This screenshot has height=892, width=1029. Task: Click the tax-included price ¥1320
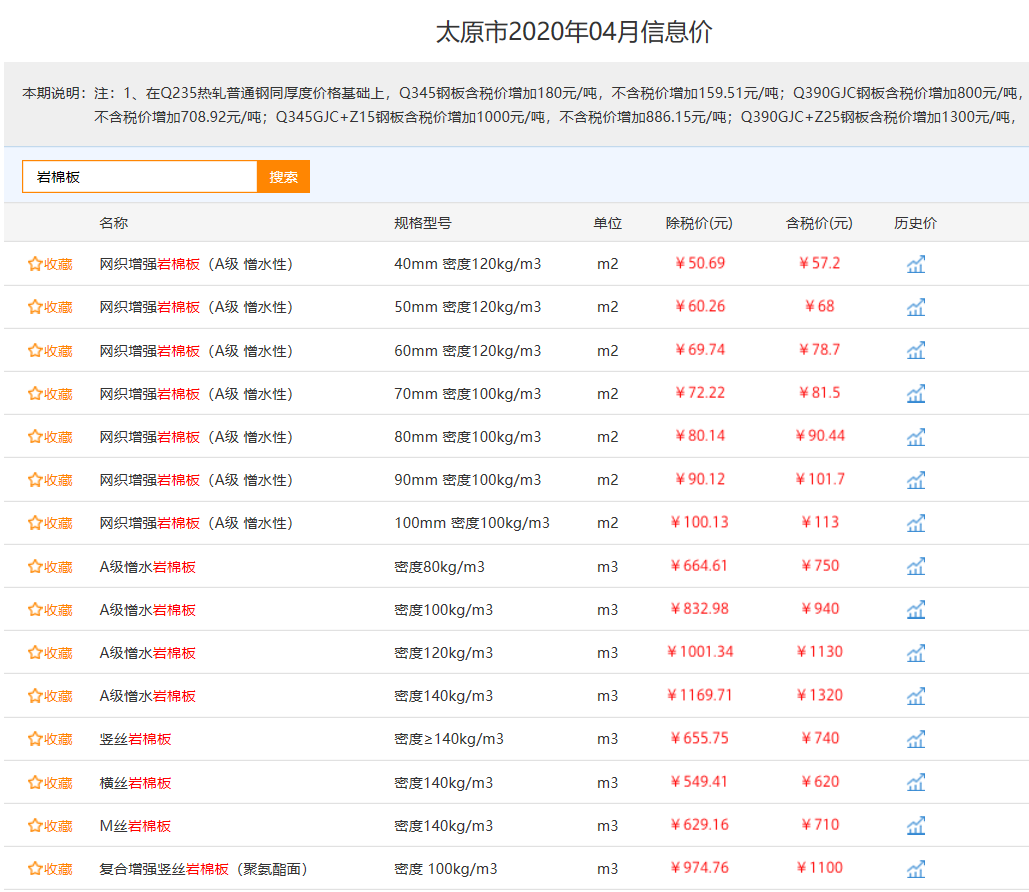[x=819, y=695]
